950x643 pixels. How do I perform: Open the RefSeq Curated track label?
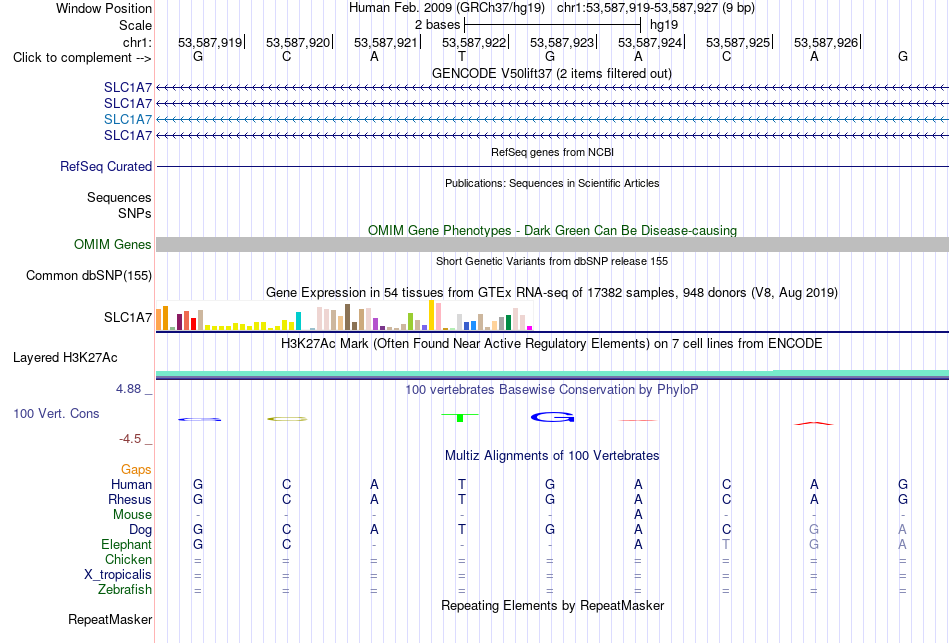pos(106,166)
